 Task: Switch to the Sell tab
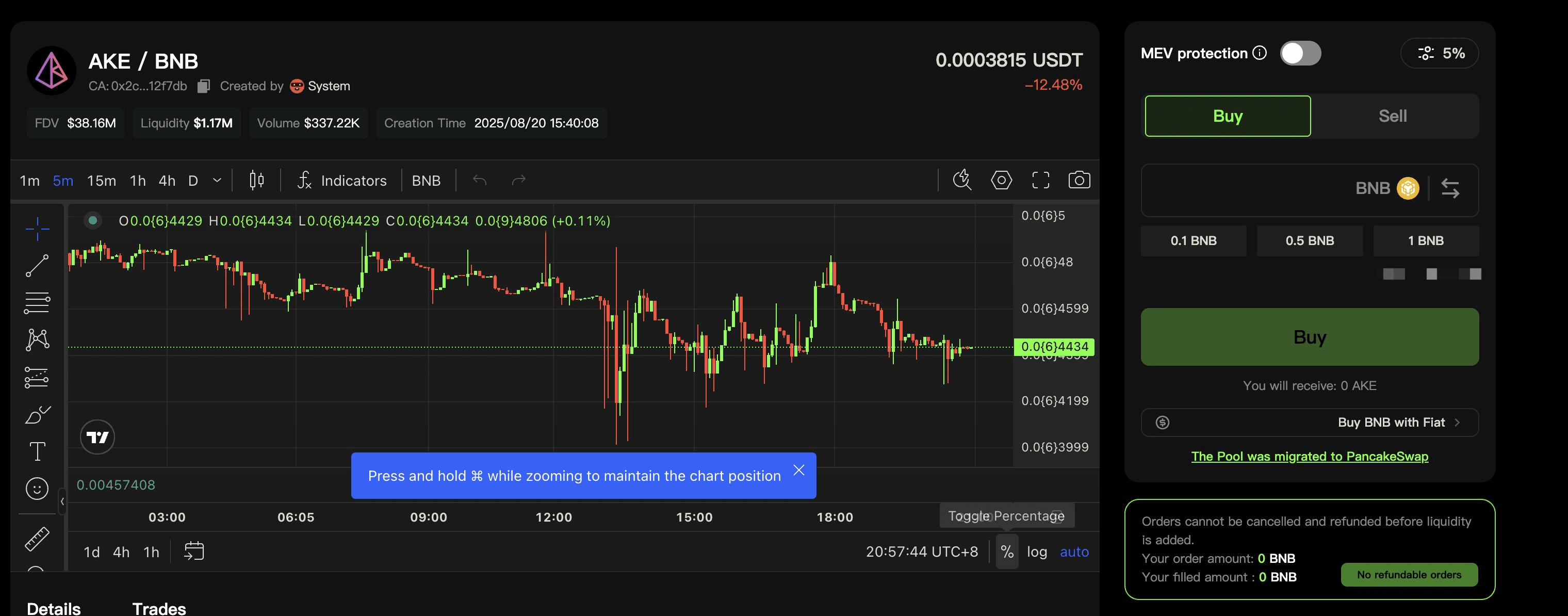point(1392,116)
